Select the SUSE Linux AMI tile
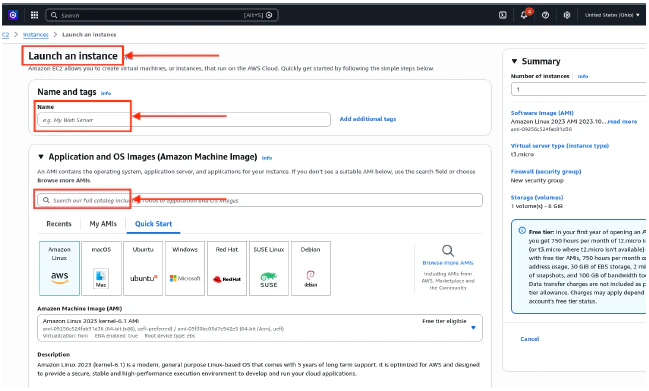Image resolution: width=649 pixels, height=391 pixels. (x=269, y=269)
